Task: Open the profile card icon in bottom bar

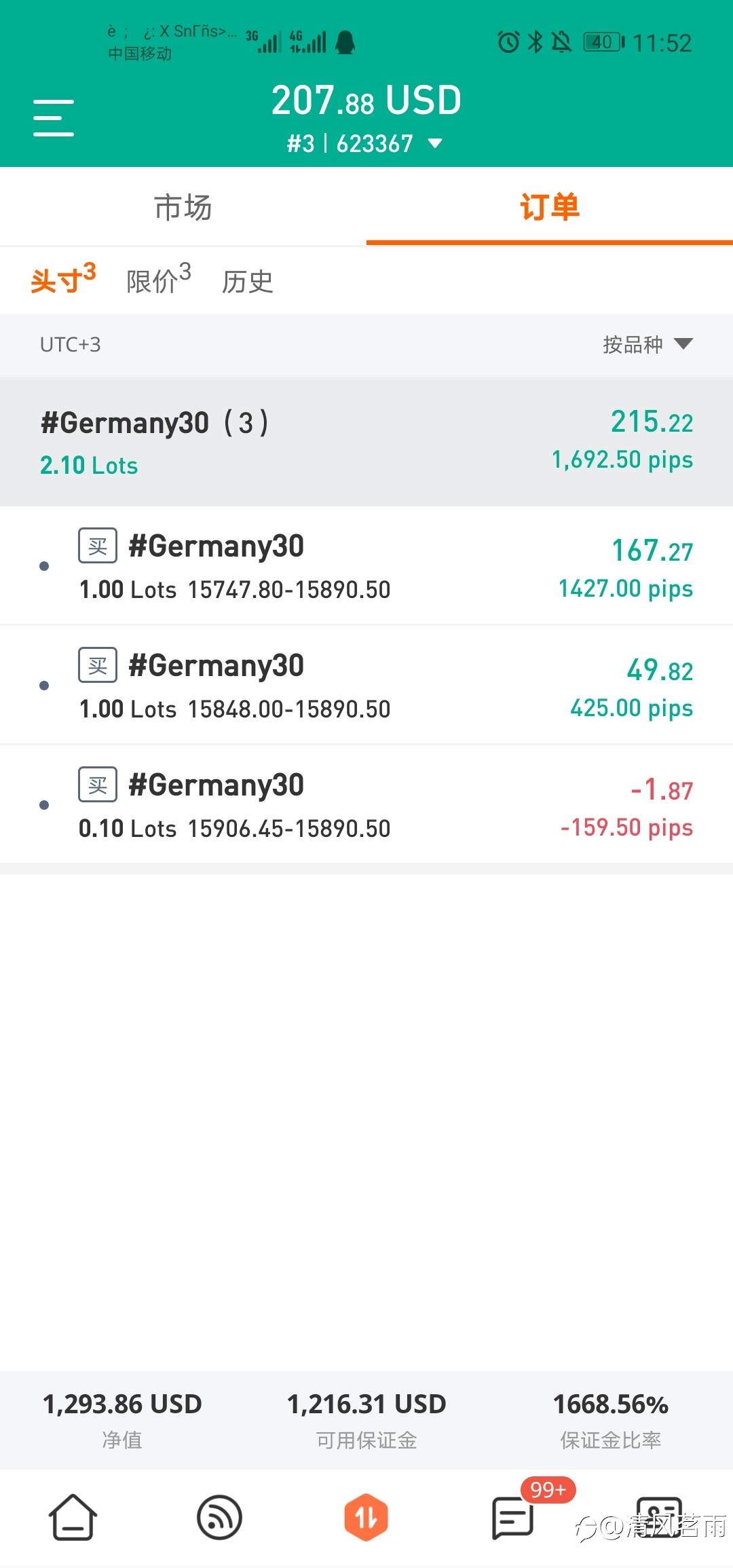Action: point(658,1517)
